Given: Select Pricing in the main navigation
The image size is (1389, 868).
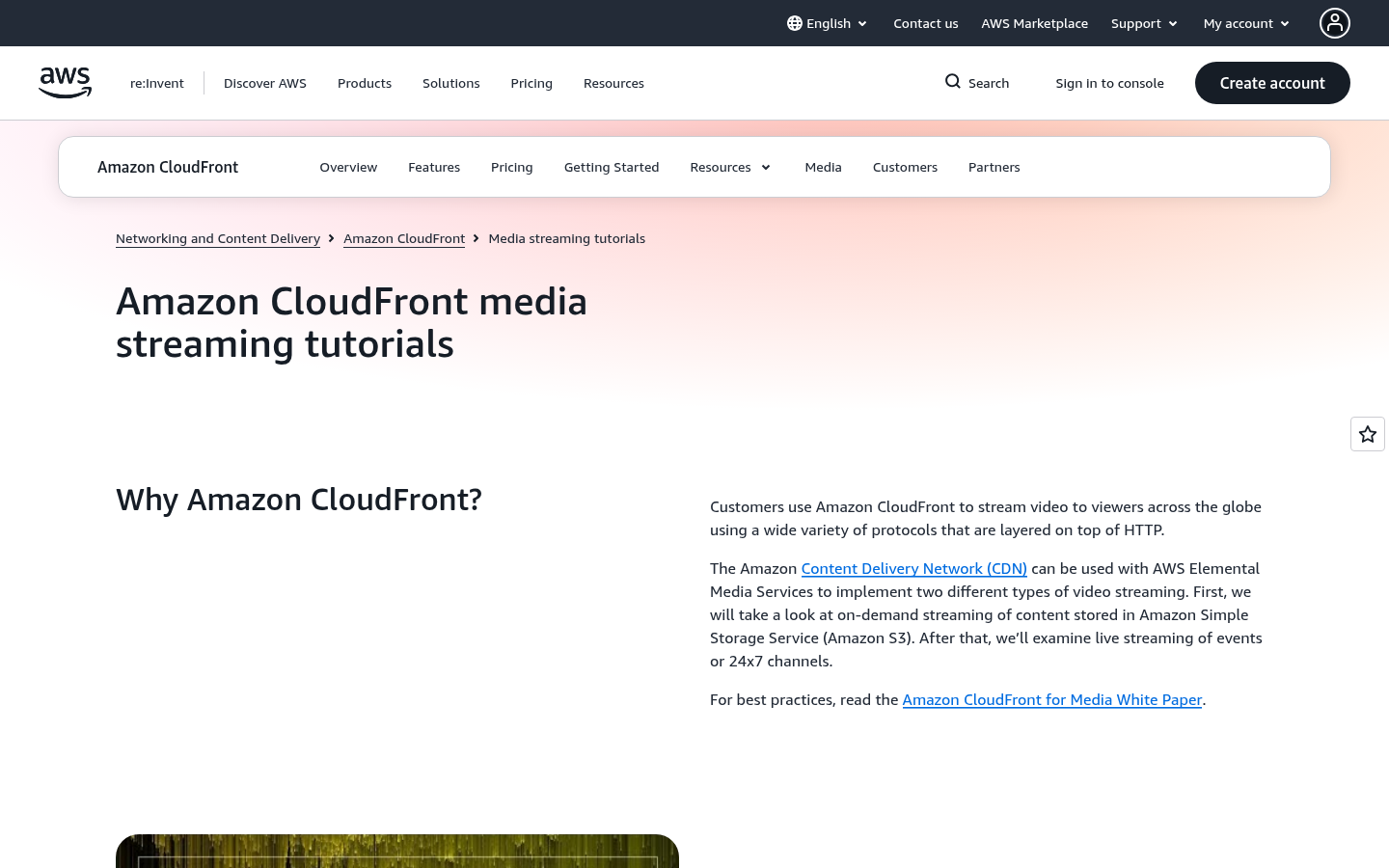Looking at the screenshot, I should [531, 83].
